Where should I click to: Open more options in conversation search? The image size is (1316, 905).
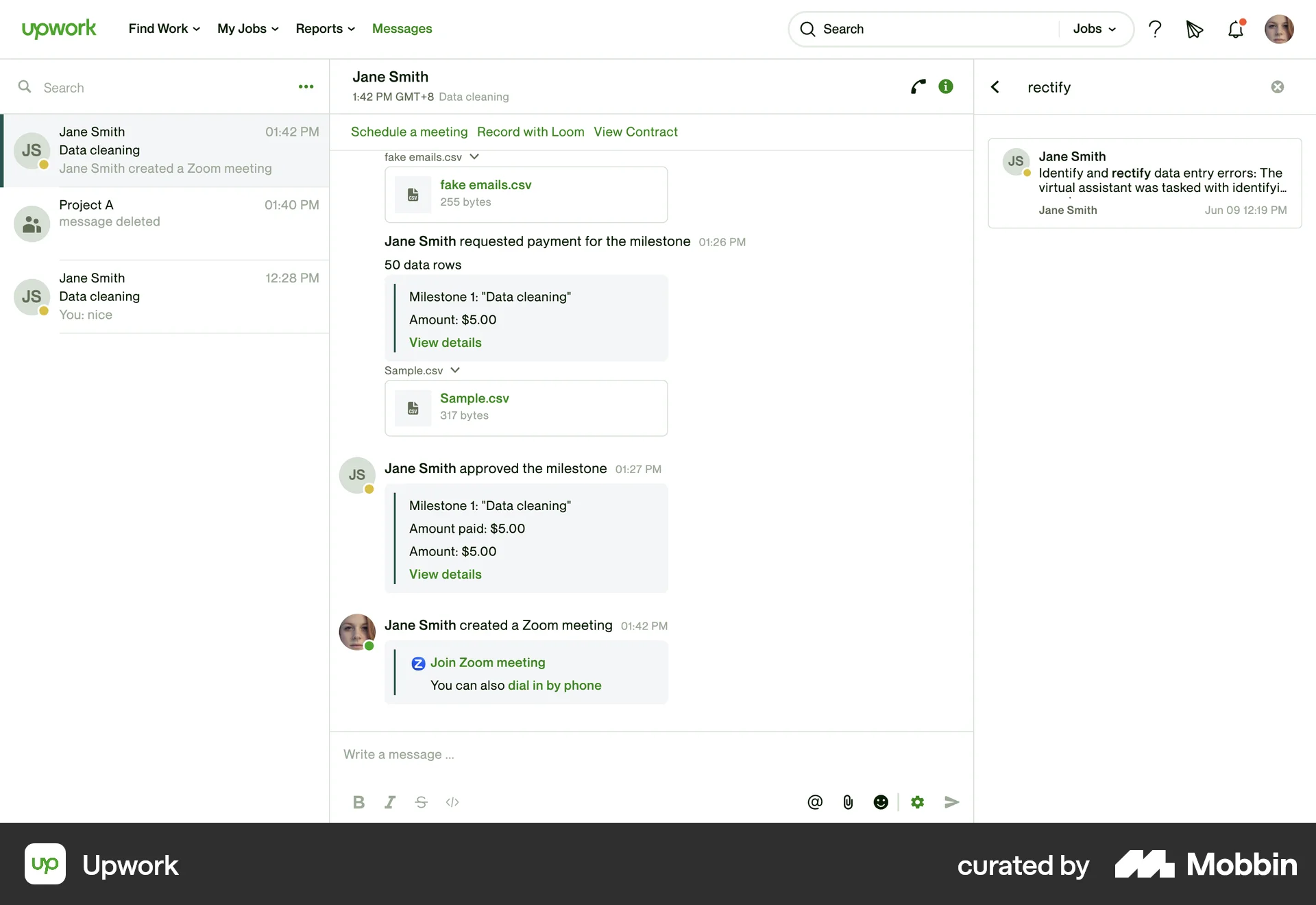pyautogui.click(x=306, y=86)
